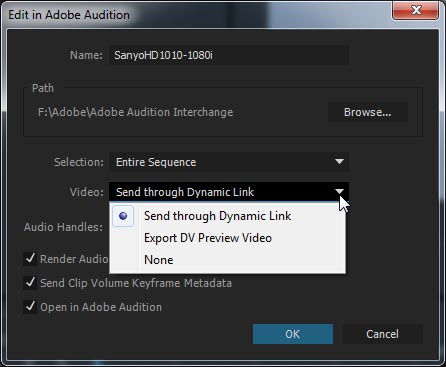The image size is (446, 367).
Task: Collapse the Video dropdown via its arrow
Action: pos(339,192)
